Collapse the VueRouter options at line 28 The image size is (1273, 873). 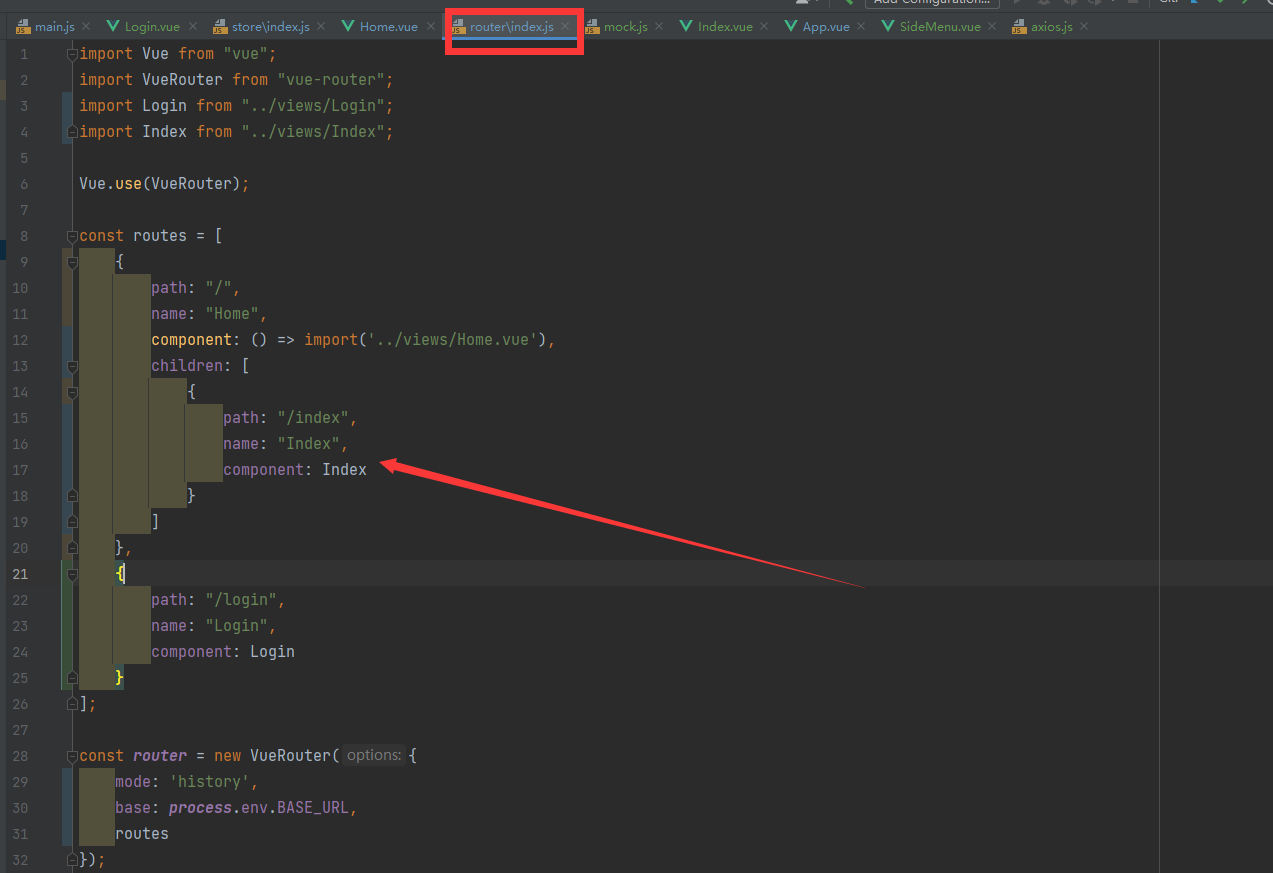tap(72, 756)
